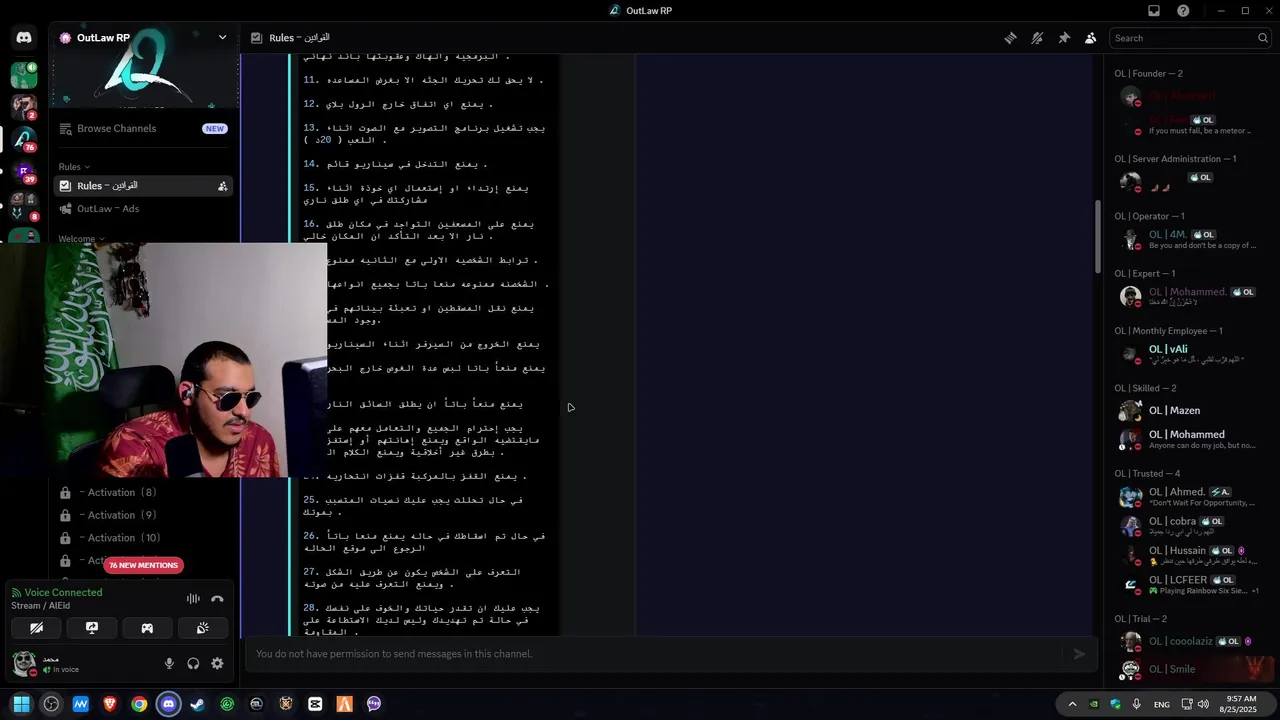Click create invite icon on Rules channel

click(x=222, y=186)
